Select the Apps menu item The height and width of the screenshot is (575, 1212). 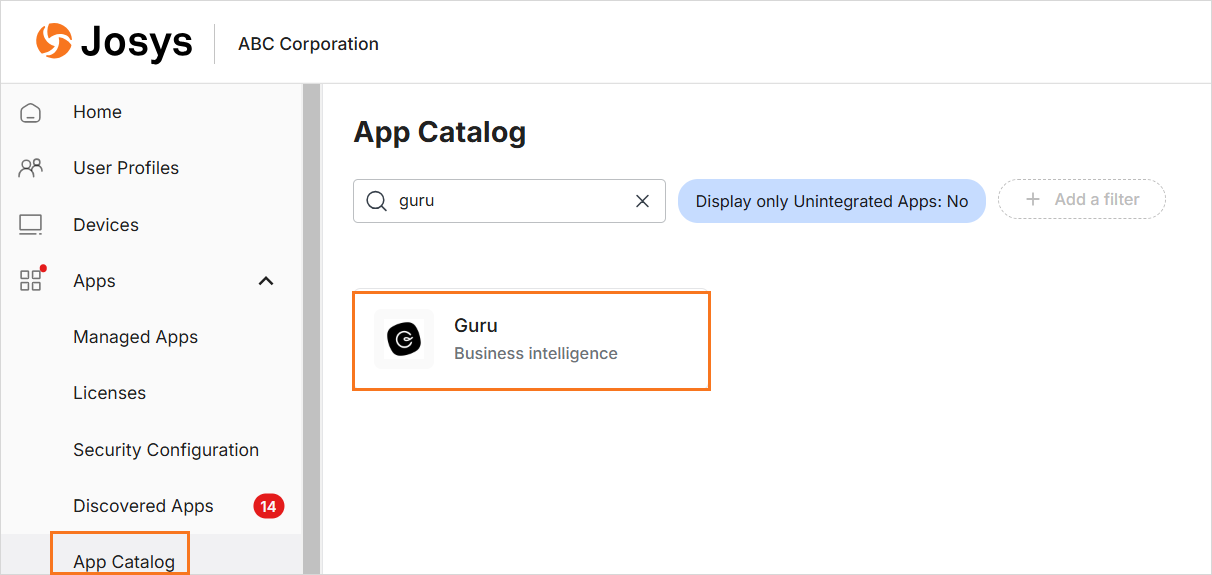click(95, 281)
